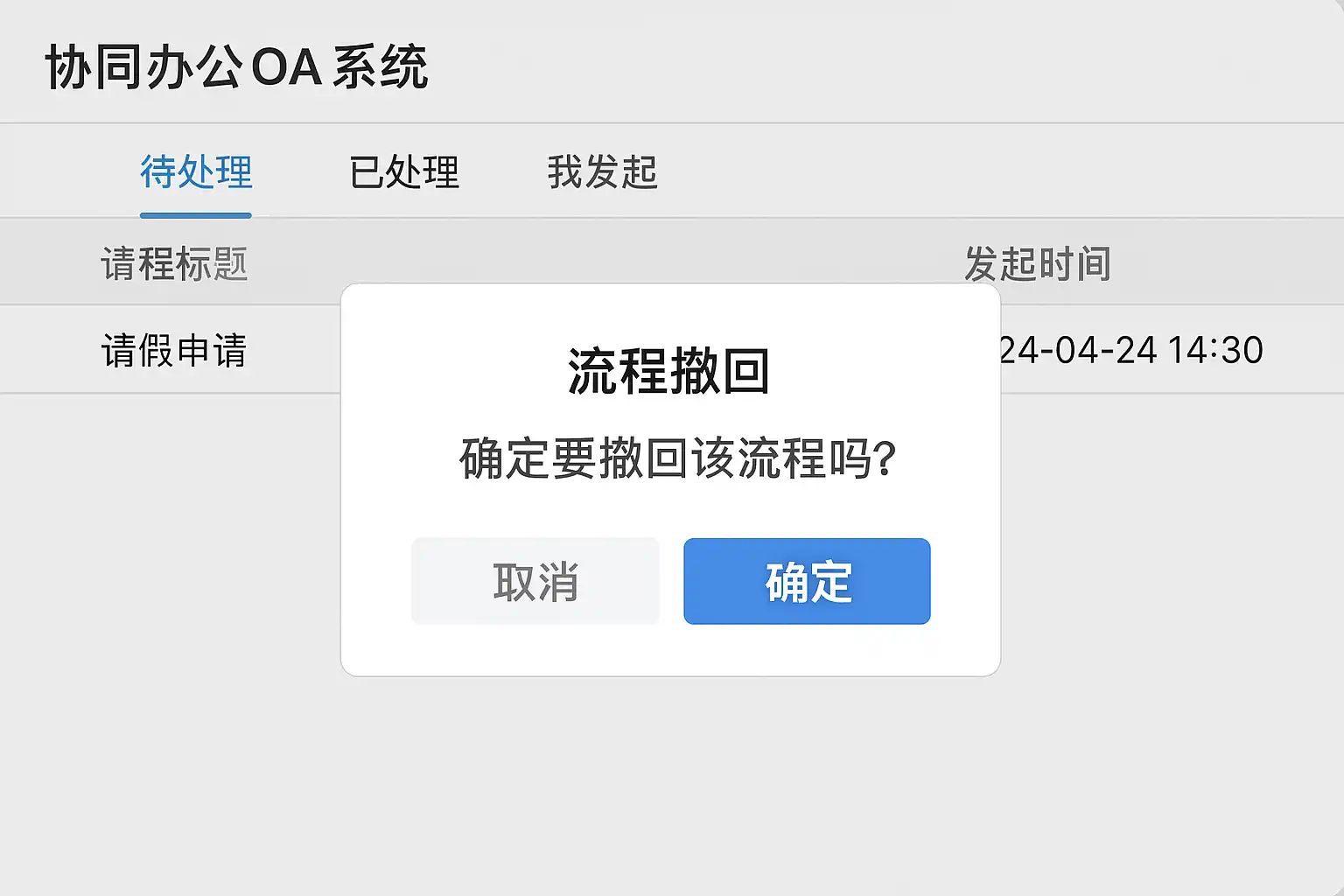Switch to the 待处理 tab

(x=196, y=171)
